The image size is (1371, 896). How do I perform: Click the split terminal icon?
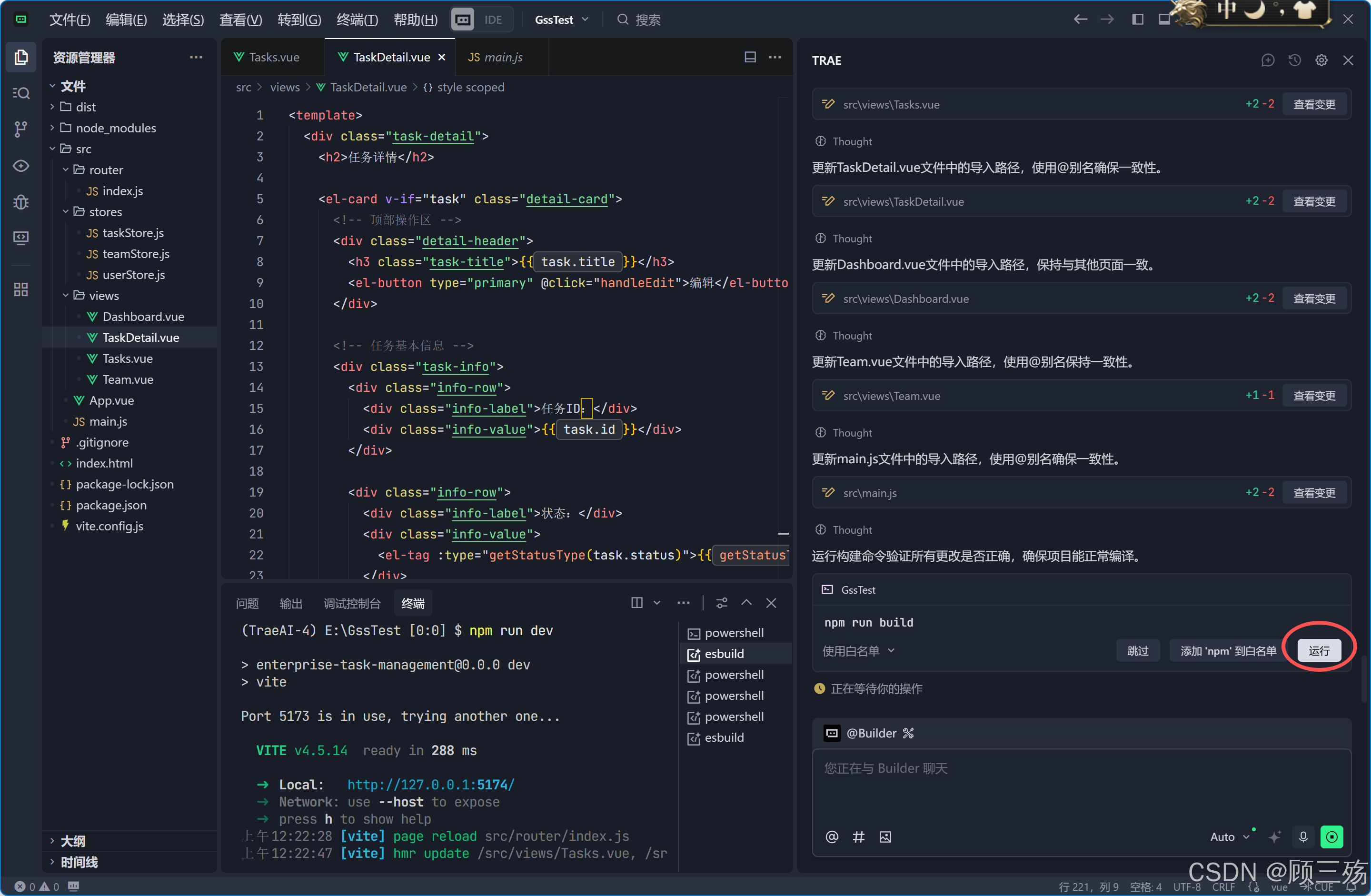click(x=636, y=603)
